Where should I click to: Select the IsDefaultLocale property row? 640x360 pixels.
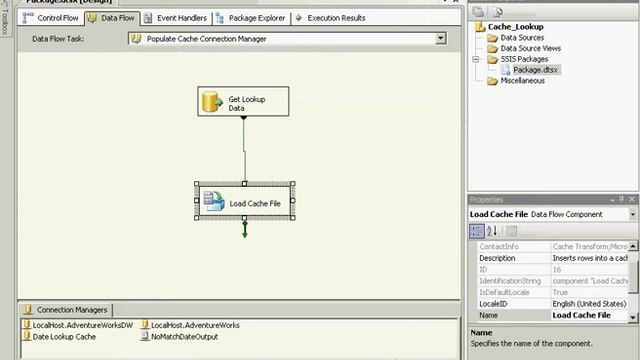tap(553, 292)
